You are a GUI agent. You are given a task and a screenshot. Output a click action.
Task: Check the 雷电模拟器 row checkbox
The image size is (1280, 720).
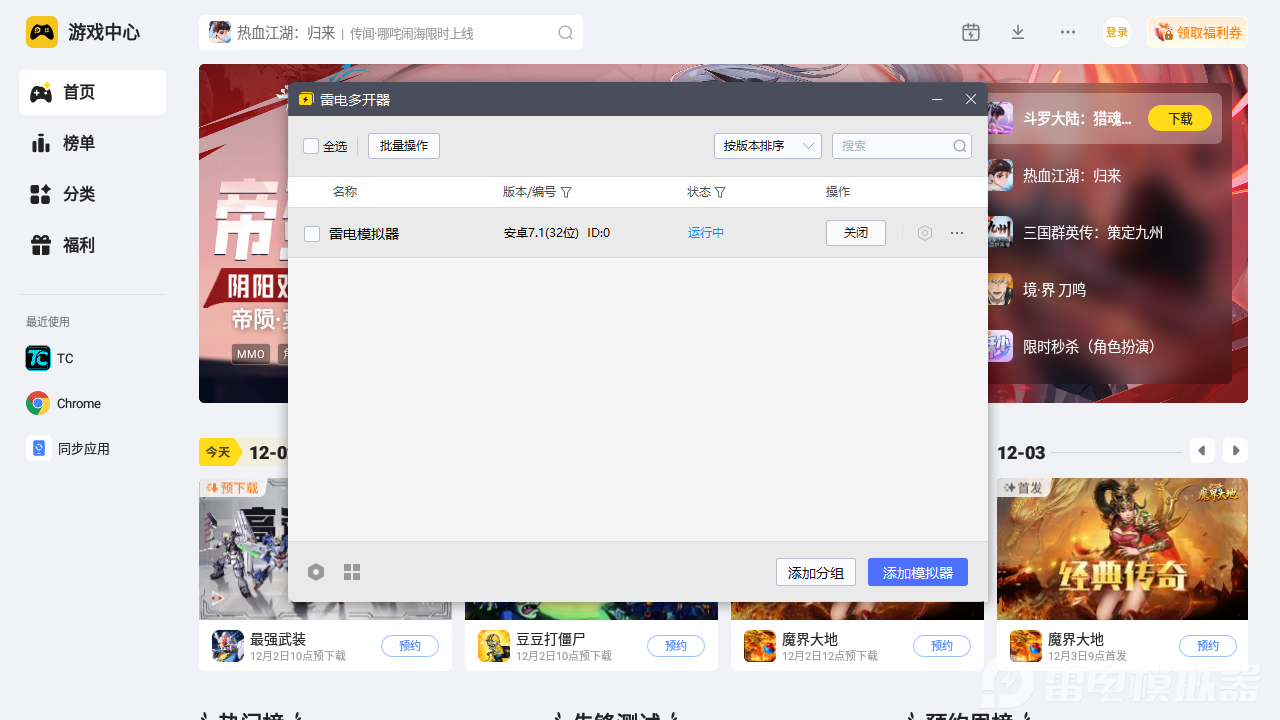[311, 232]
